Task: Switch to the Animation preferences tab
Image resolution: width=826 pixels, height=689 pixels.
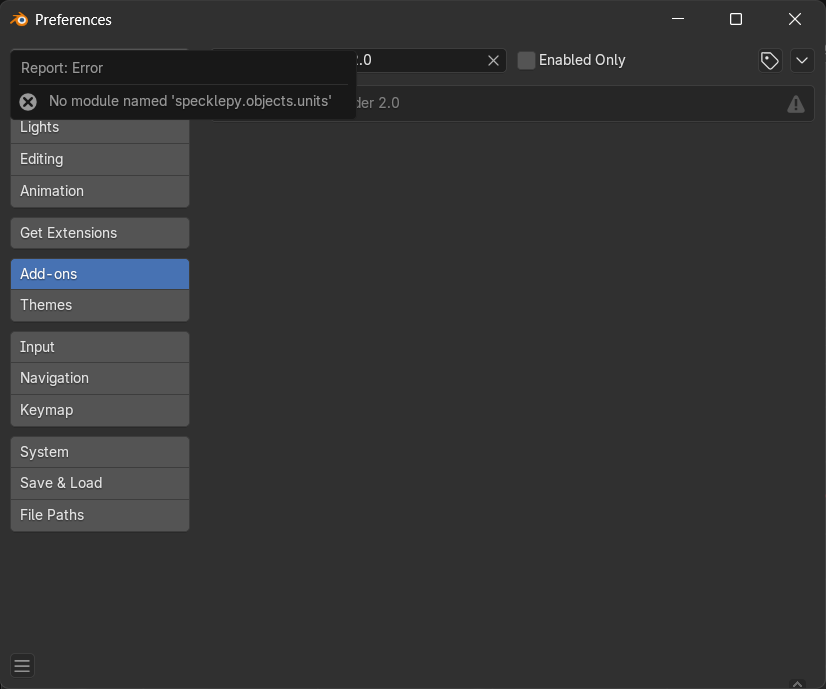Action: click(x=100, y=191)
